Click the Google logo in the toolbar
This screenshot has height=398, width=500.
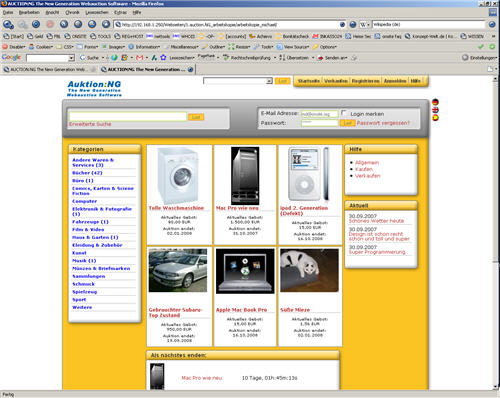(x=11, y=57)
